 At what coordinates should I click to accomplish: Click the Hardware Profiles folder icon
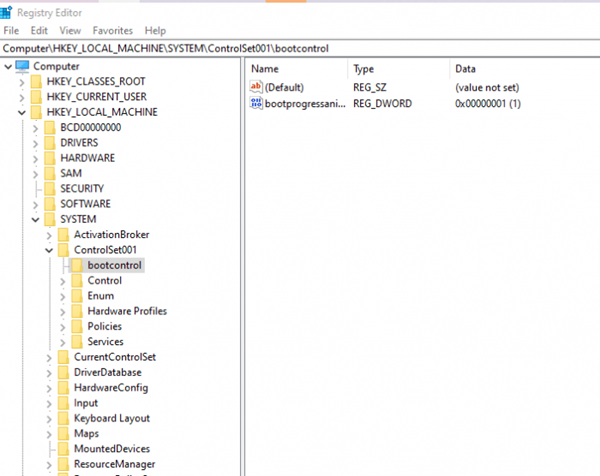coord(77,311)
